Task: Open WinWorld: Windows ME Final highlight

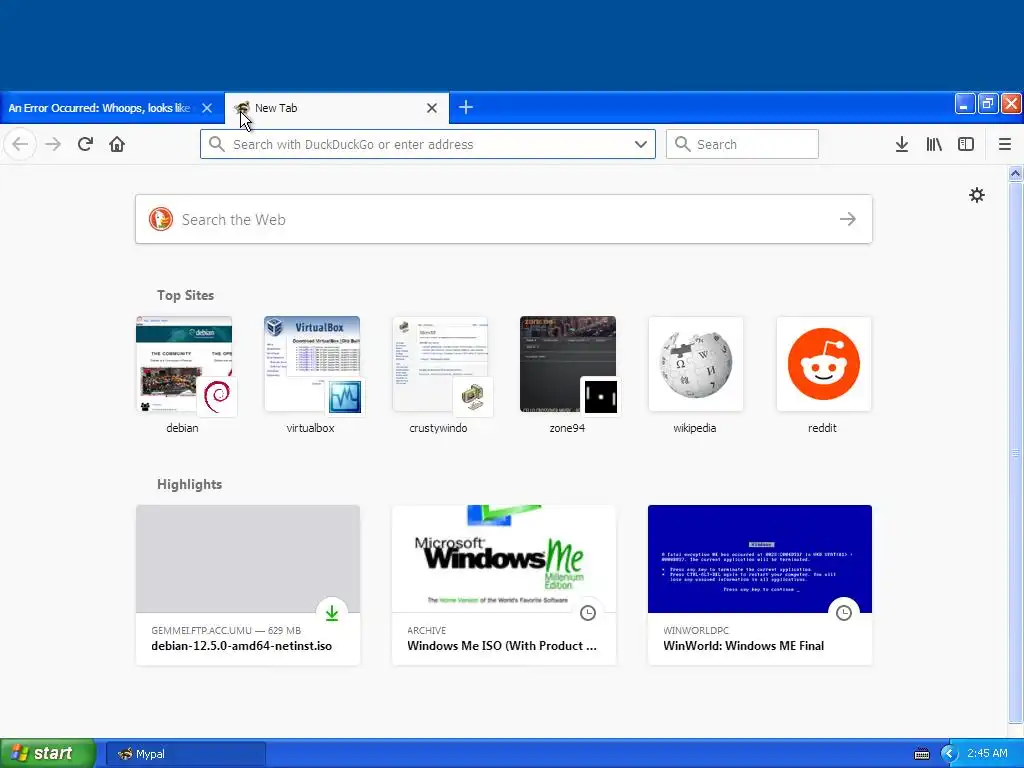Action: [x=760, y=585]
